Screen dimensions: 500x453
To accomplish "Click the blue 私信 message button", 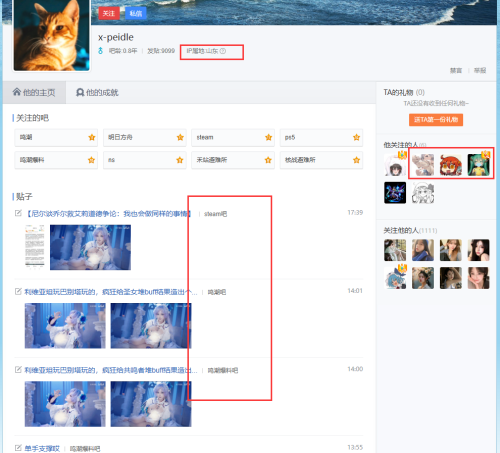I will (x=136, y=13).
